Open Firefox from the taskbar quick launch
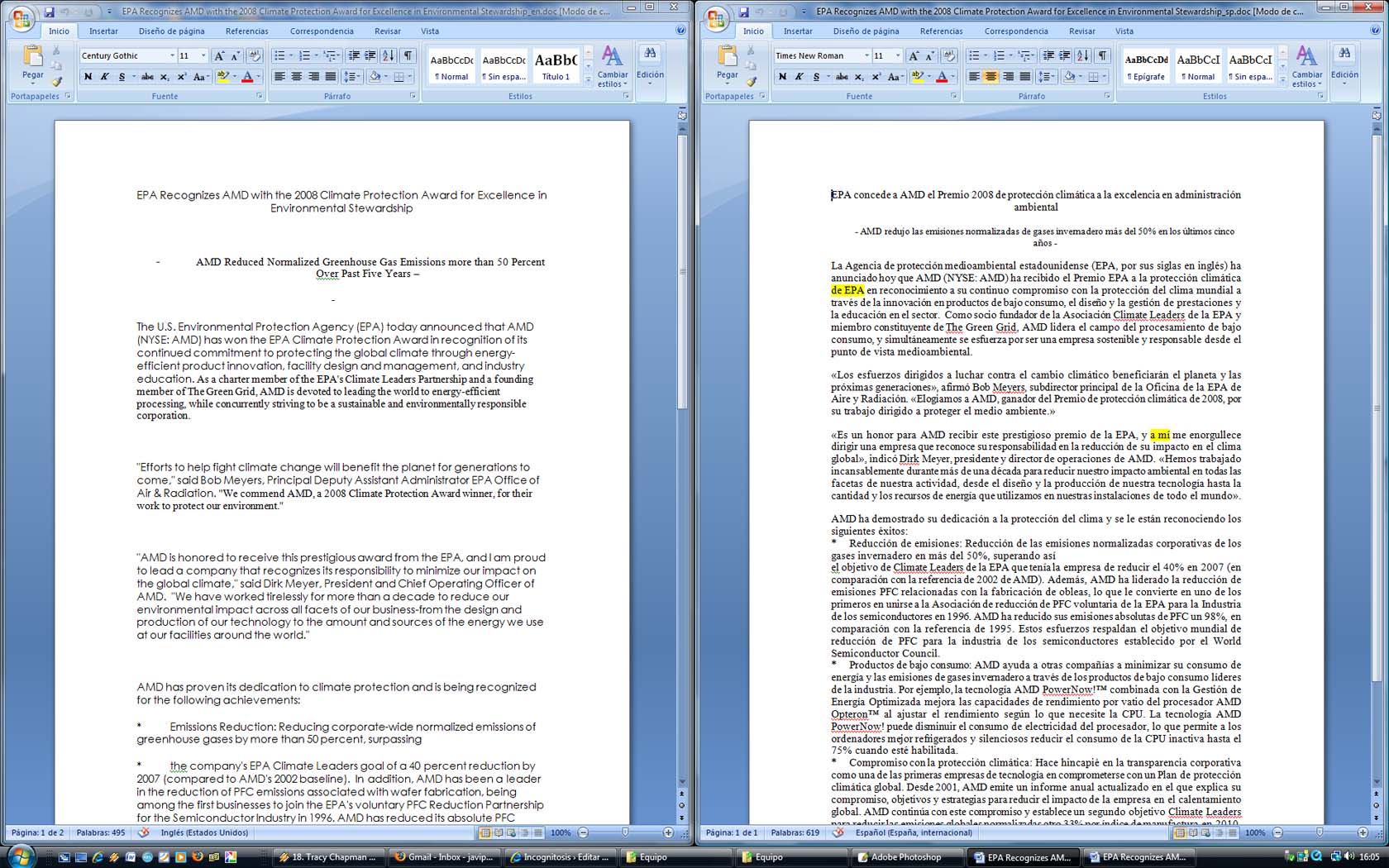Viewport: 1389px width, 868px height. pos(198,857)
